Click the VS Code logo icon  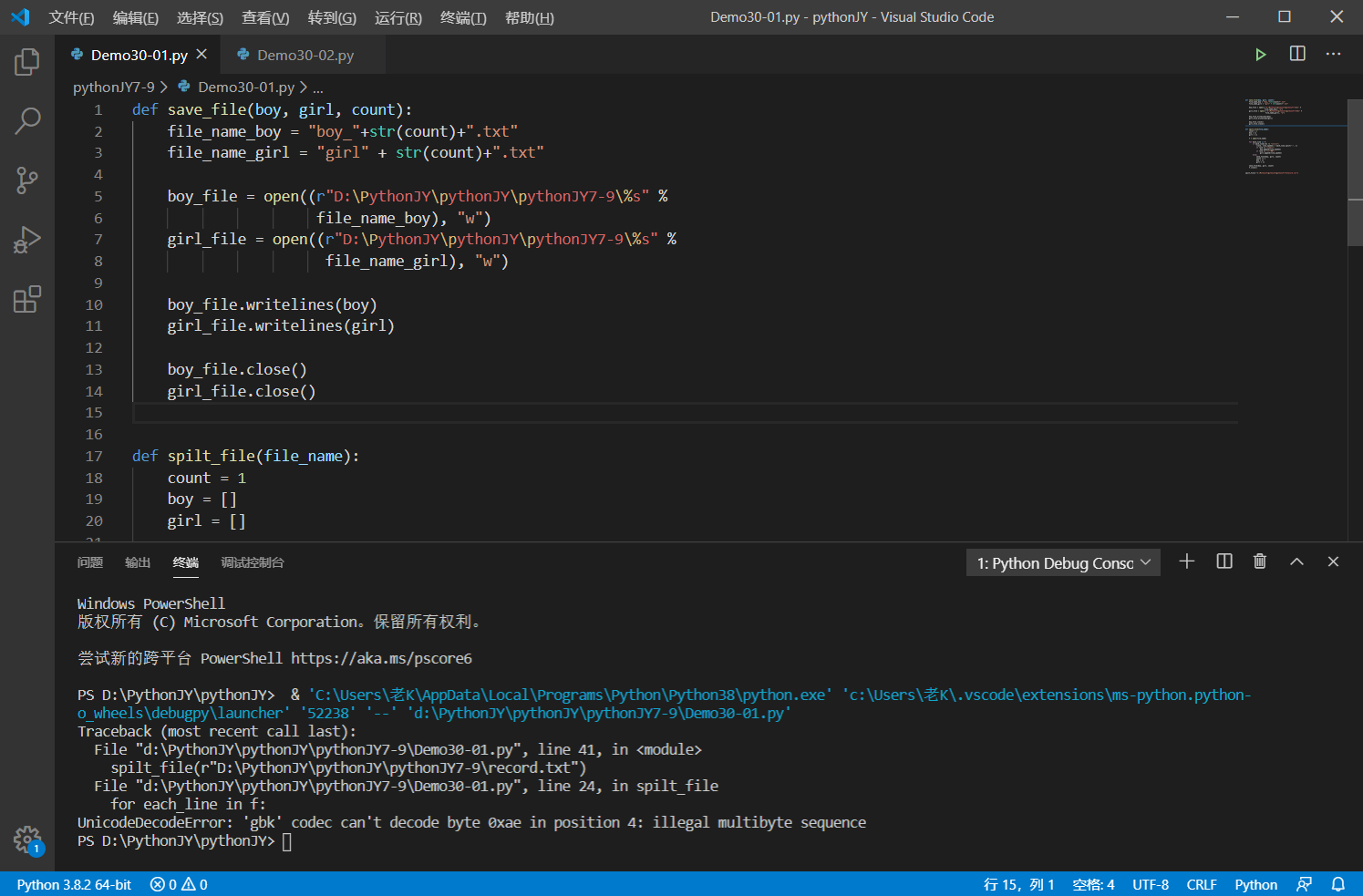20,17
